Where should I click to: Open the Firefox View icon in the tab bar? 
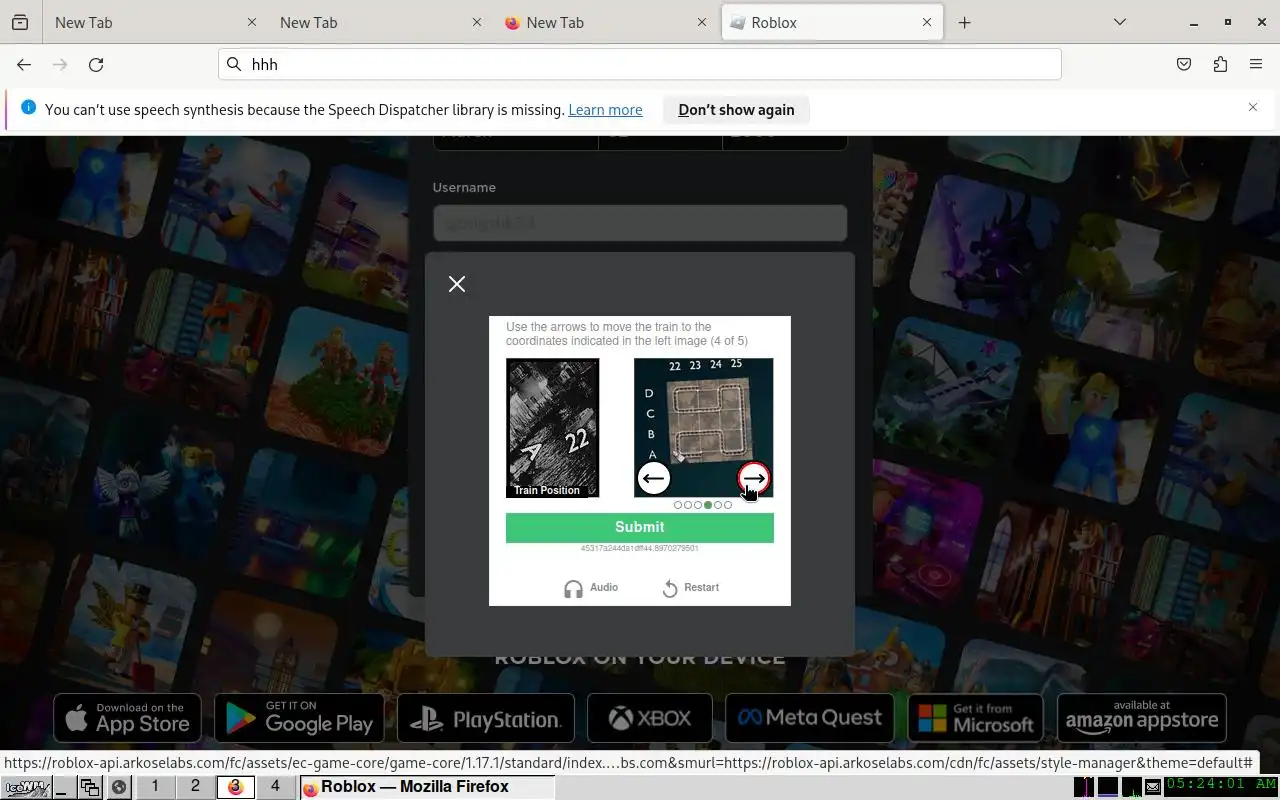20,22
